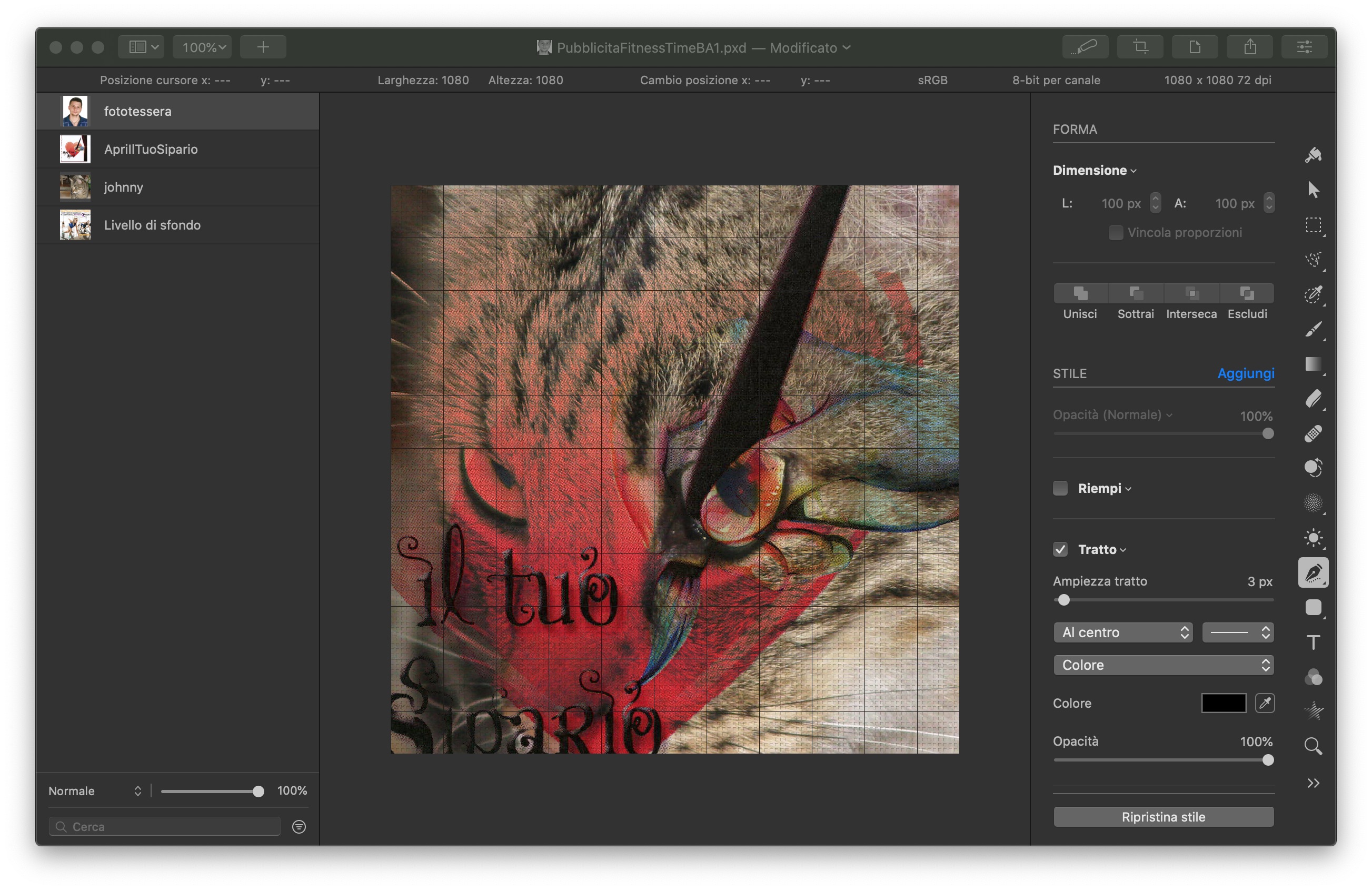Expand more tools with double chevron
The width and height of the screenshot is (1372, 890).
point(1313,783)
